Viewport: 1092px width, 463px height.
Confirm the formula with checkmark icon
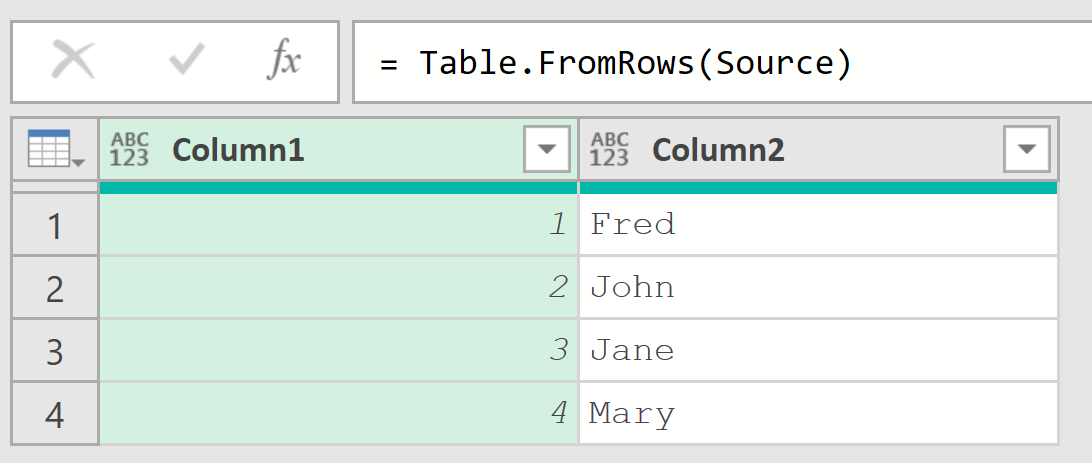point(187,61)
